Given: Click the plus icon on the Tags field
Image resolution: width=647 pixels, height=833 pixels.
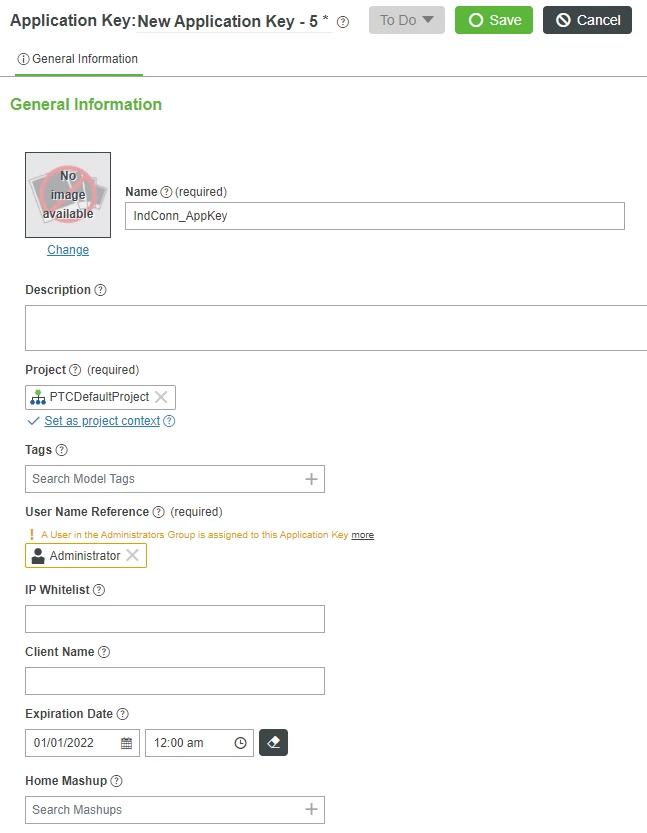Looking at the screenshot, I should point(312,478).
